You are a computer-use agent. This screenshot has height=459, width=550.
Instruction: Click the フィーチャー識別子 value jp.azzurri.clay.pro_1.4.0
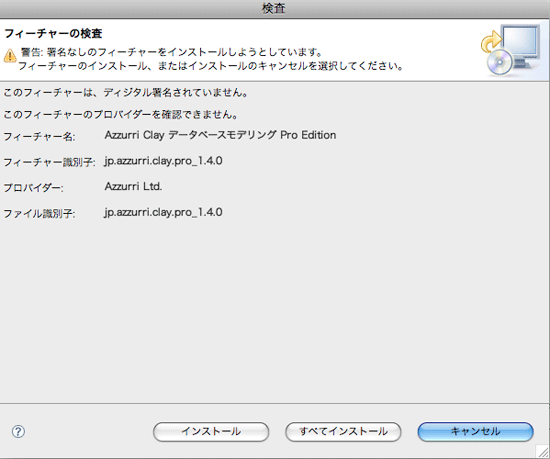point(163,161)
